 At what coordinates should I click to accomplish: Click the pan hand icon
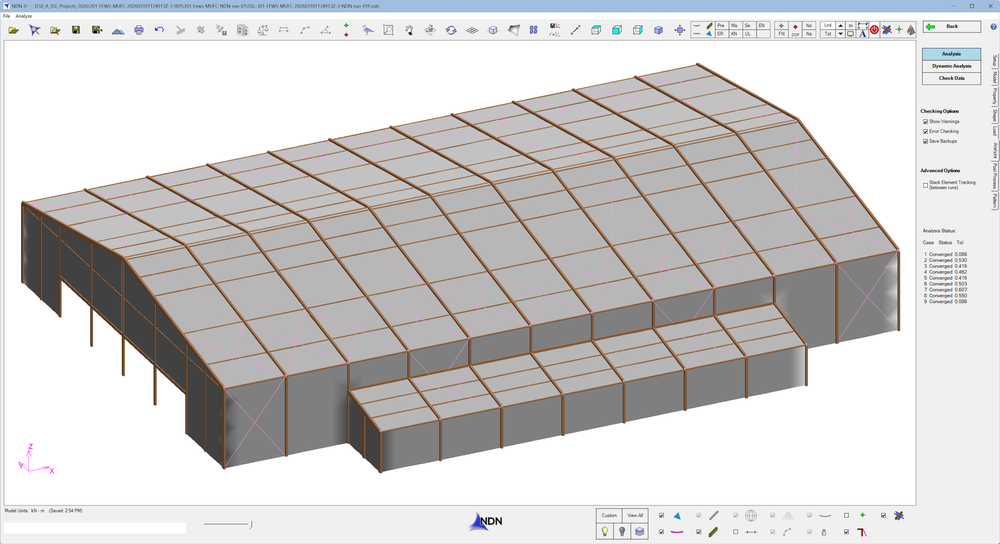point(409,30)
